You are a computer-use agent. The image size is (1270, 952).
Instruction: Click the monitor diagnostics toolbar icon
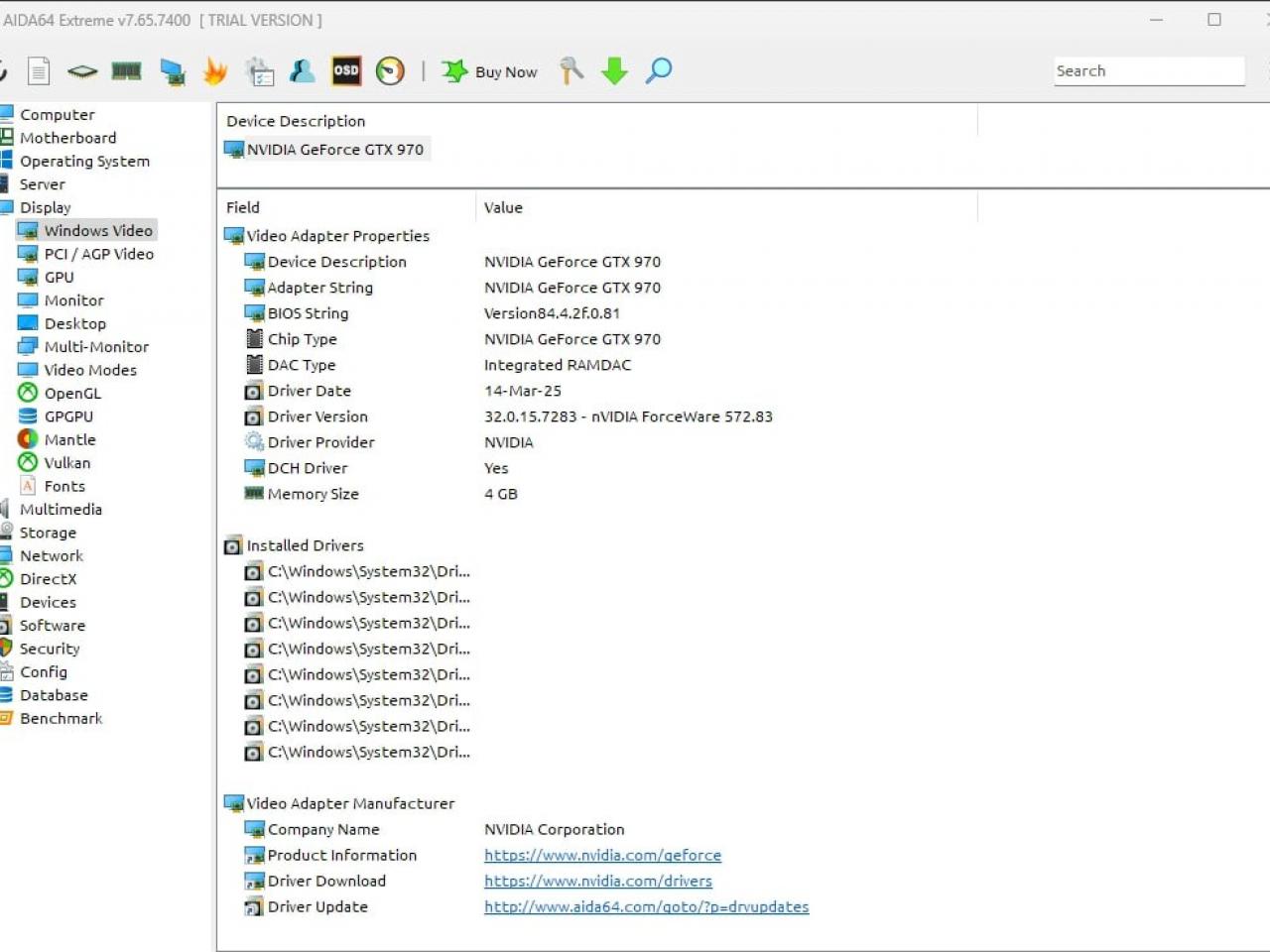173,71
